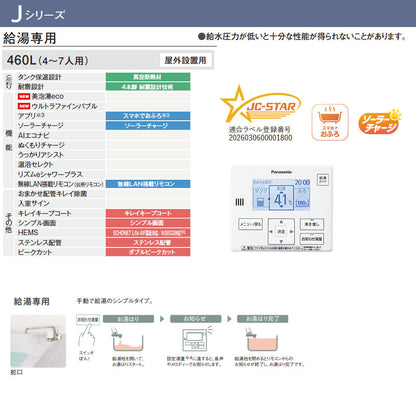This screenshot has height=416, width=416.
Task: Click the お湯はり完了 step header
Action: coord(263,319)
